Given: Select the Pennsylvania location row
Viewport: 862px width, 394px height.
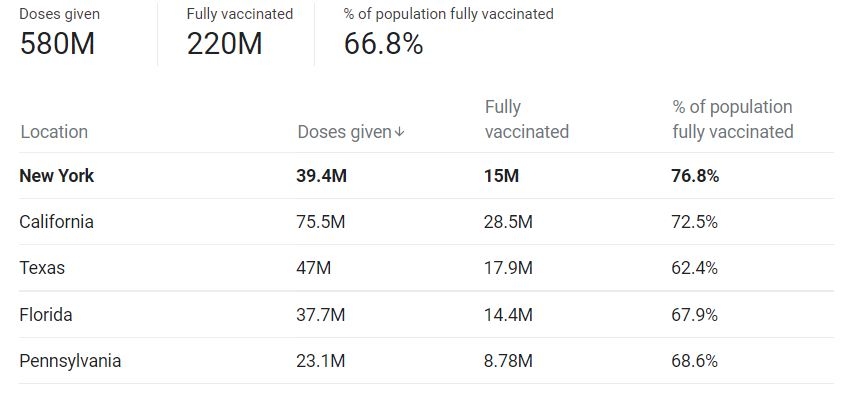Looking at the screenshot, I should click(427, 361).
